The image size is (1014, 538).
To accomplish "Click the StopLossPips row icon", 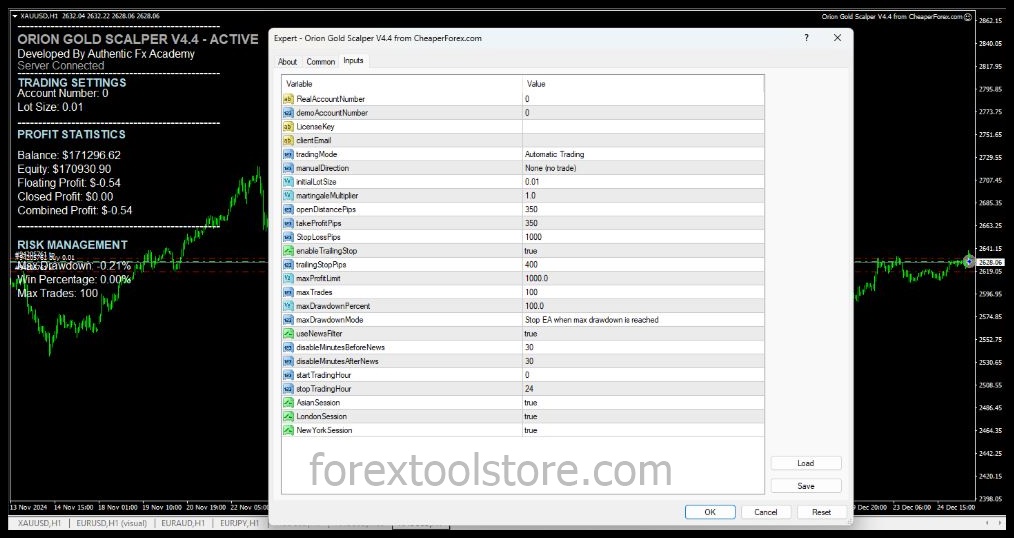I will tap(288, 237).
